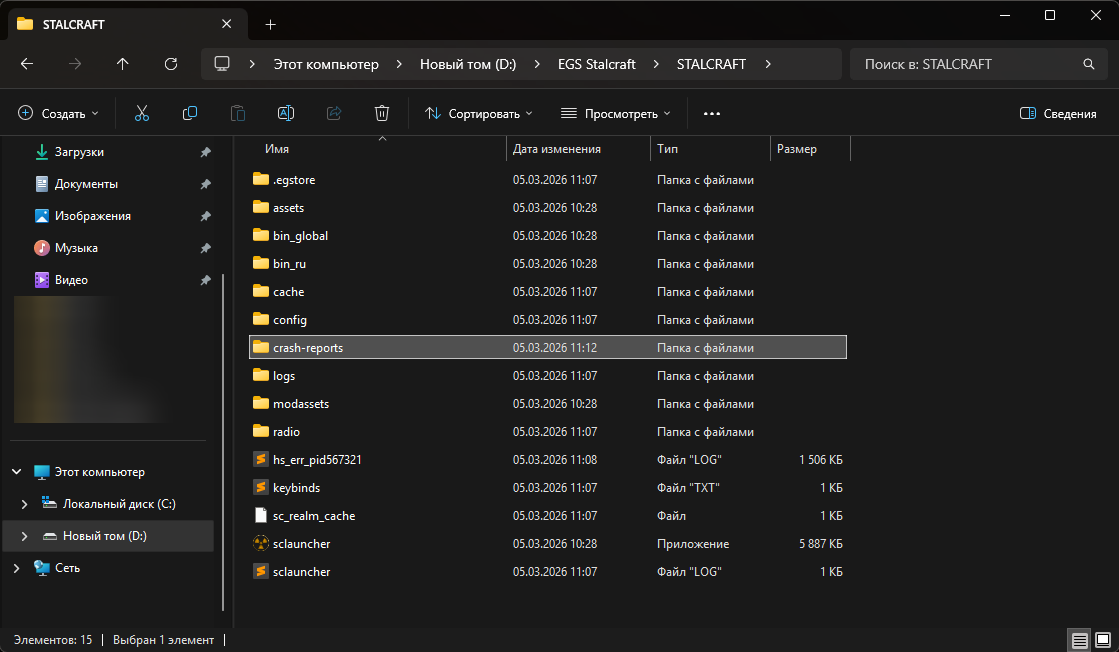Click the Rename icon in toolbar
Image resolution: width=1119 pixels, height=652 pixels.
click(286, 114)
